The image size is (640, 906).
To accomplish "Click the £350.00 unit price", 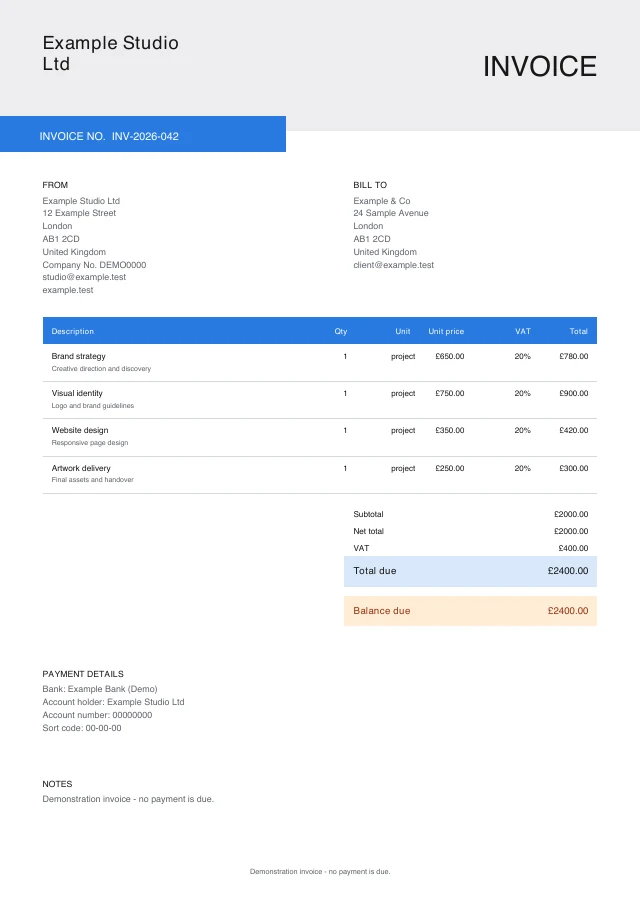I will point(449,430).
